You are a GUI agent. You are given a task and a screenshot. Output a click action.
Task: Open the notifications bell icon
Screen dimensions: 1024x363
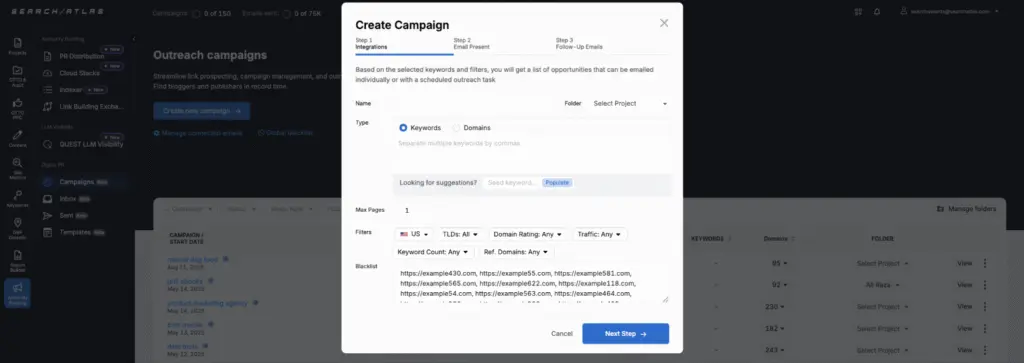pos(876,11)
